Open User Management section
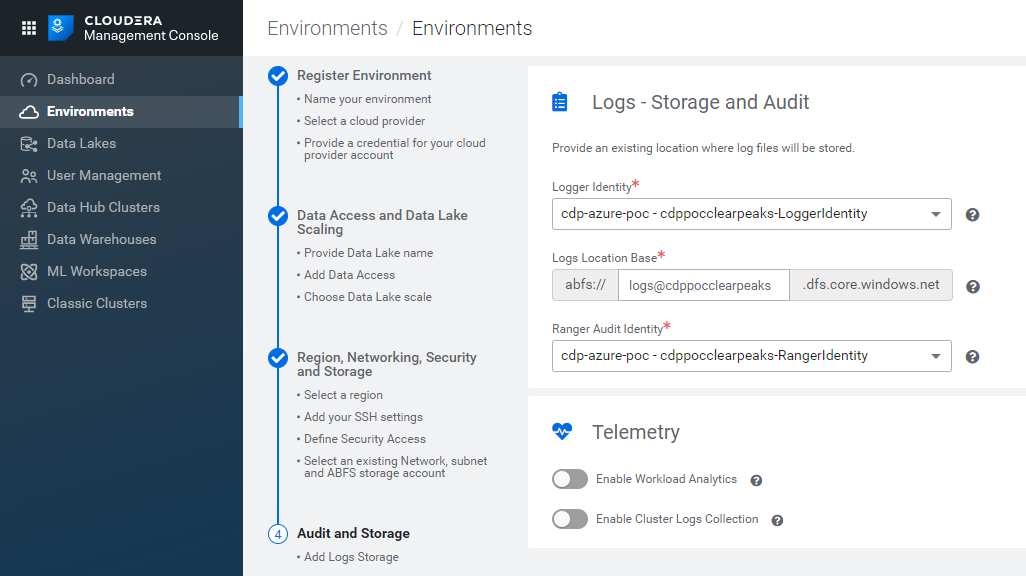 coord(121,176)
